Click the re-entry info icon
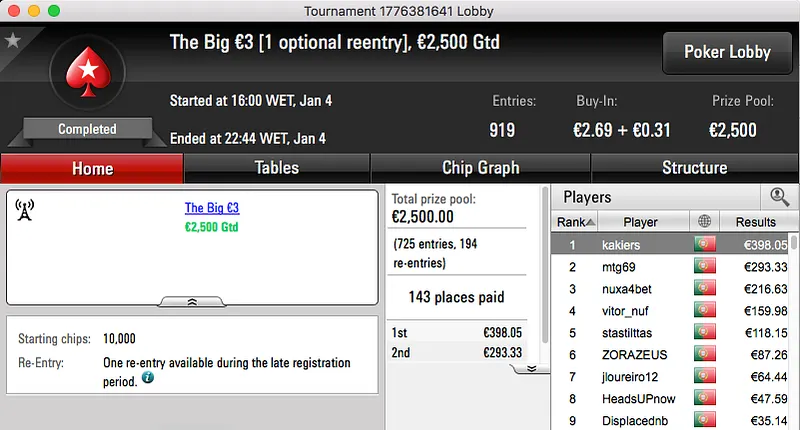The image size is (800, 430). pos(147,378)
